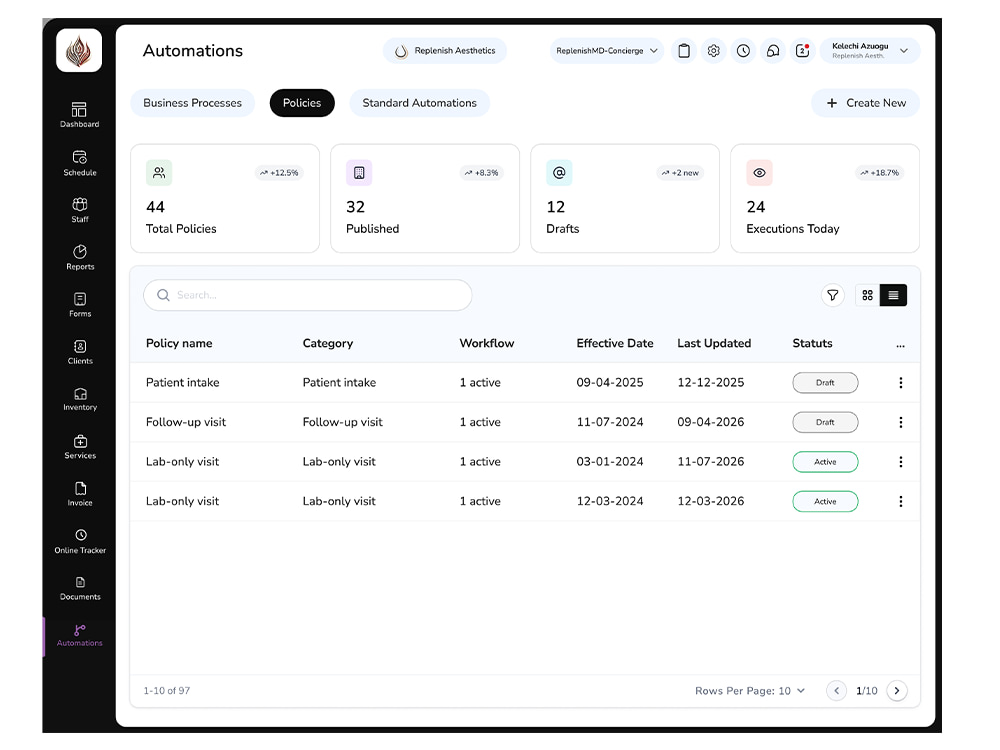This screenshot has width=1000, height=750.
Task: Click the Drafts card at-sign icon
Action: (x=559, y=173)
